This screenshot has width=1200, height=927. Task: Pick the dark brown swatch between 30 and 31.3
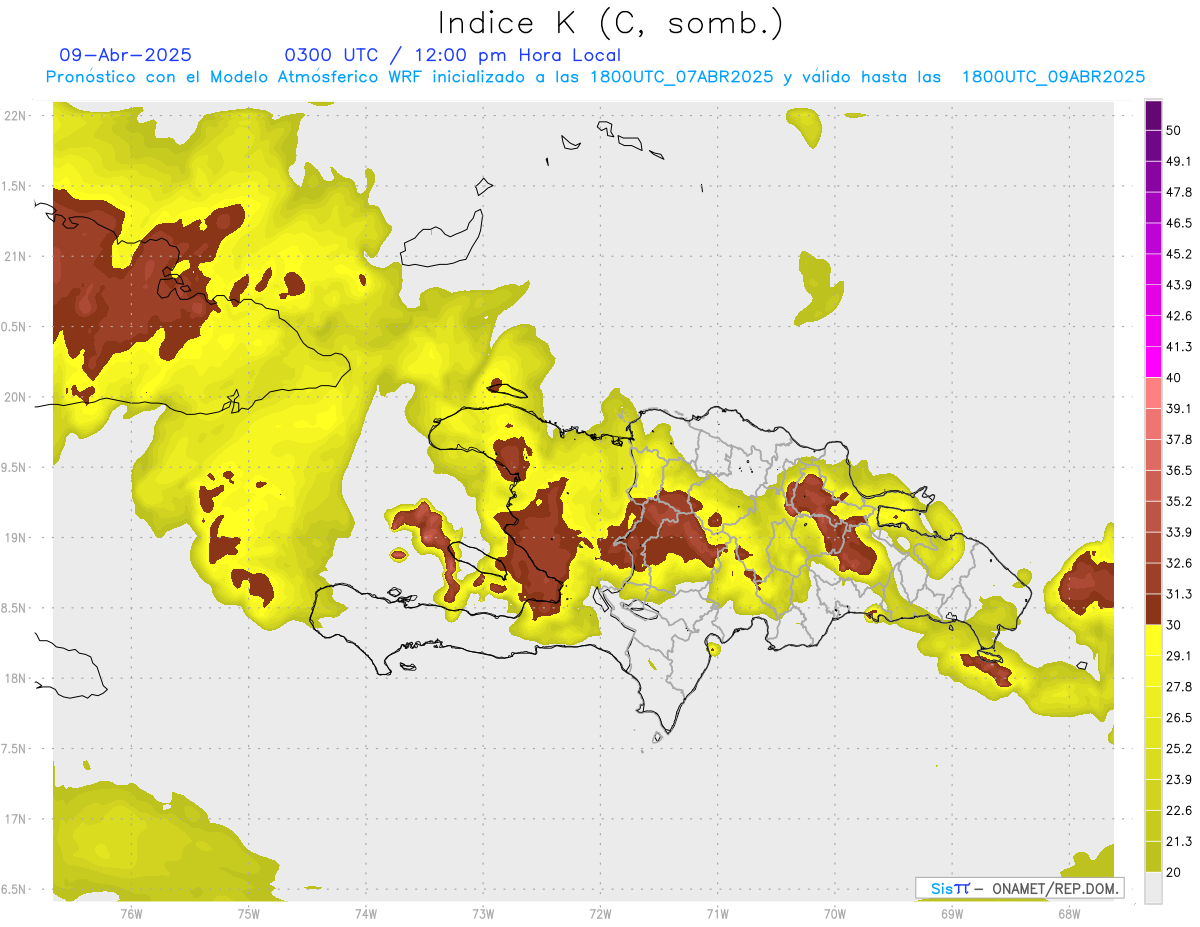1153,609
